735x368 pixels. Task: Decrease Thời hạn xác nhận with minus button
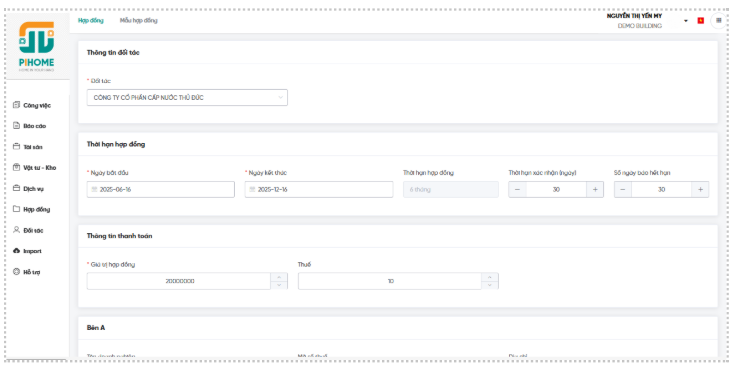click(518, 189)
